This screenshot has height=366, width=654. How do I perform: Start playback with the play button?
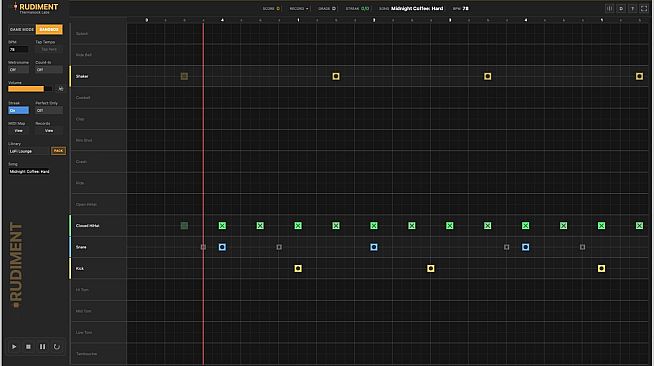pyautogui.click(x=14, y=346)
